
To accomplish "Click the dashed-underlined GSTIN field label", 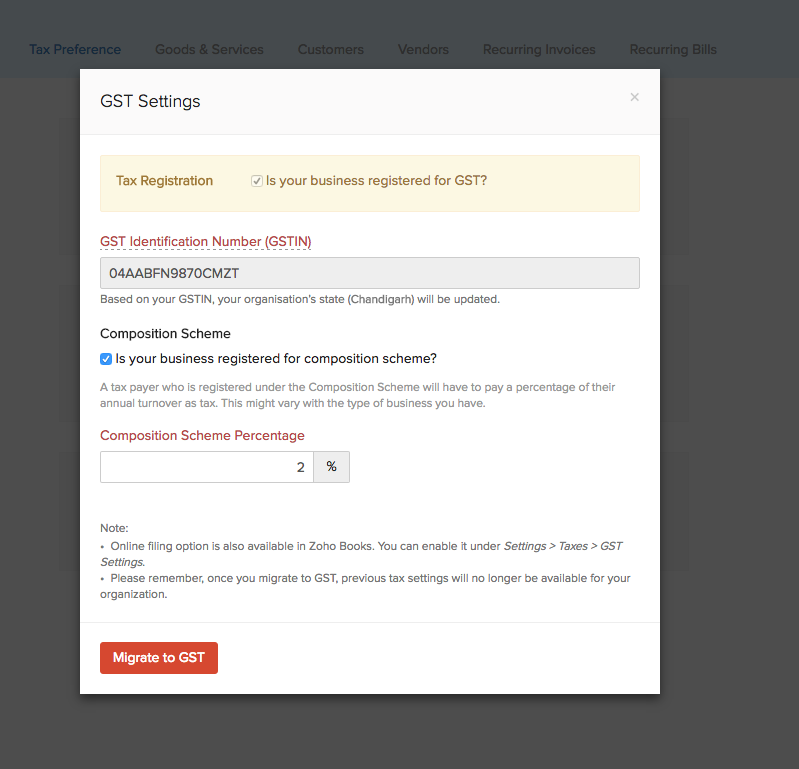I will [x=205, y=242].
